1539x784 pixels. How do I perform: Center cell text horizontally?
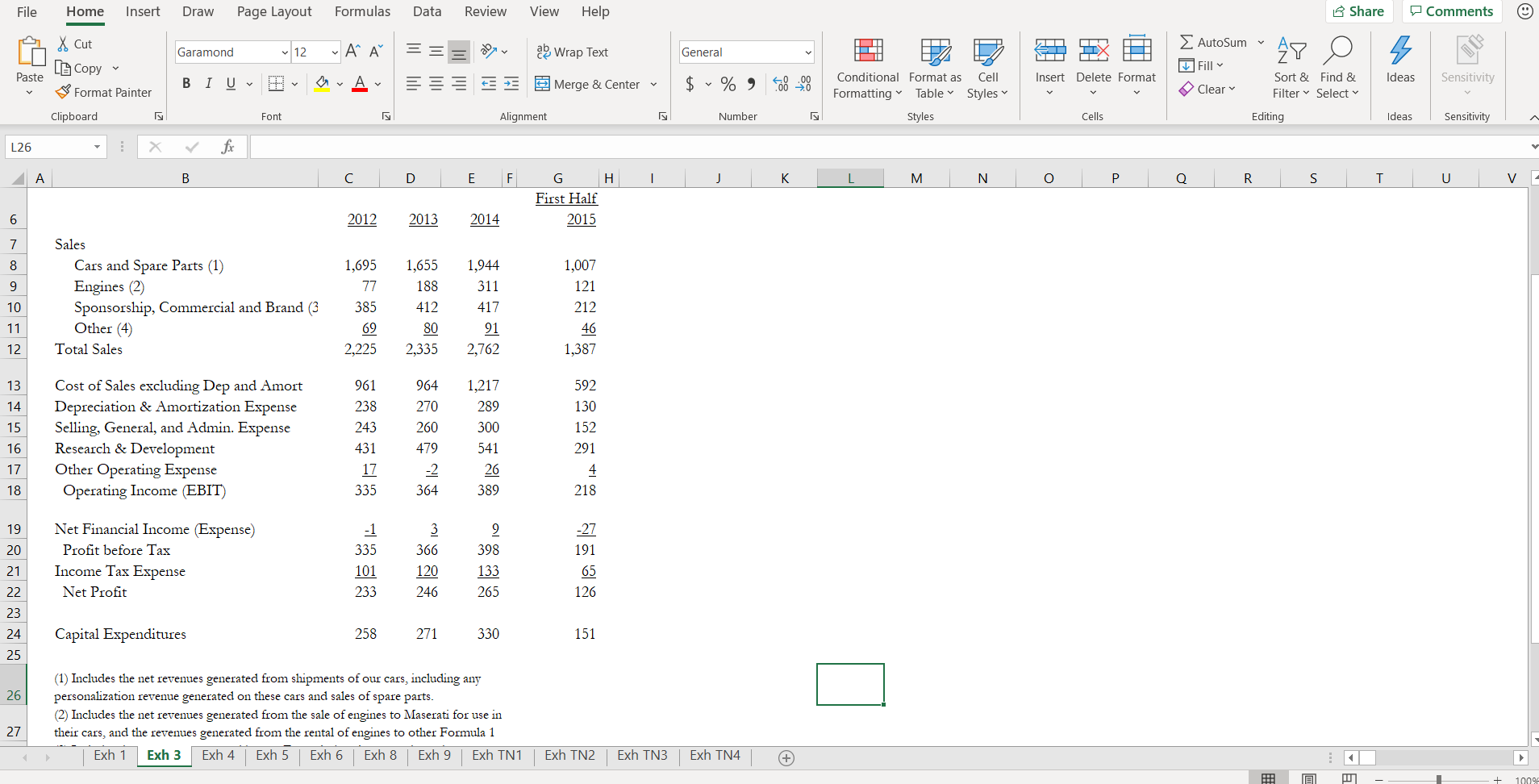point(436,84)
